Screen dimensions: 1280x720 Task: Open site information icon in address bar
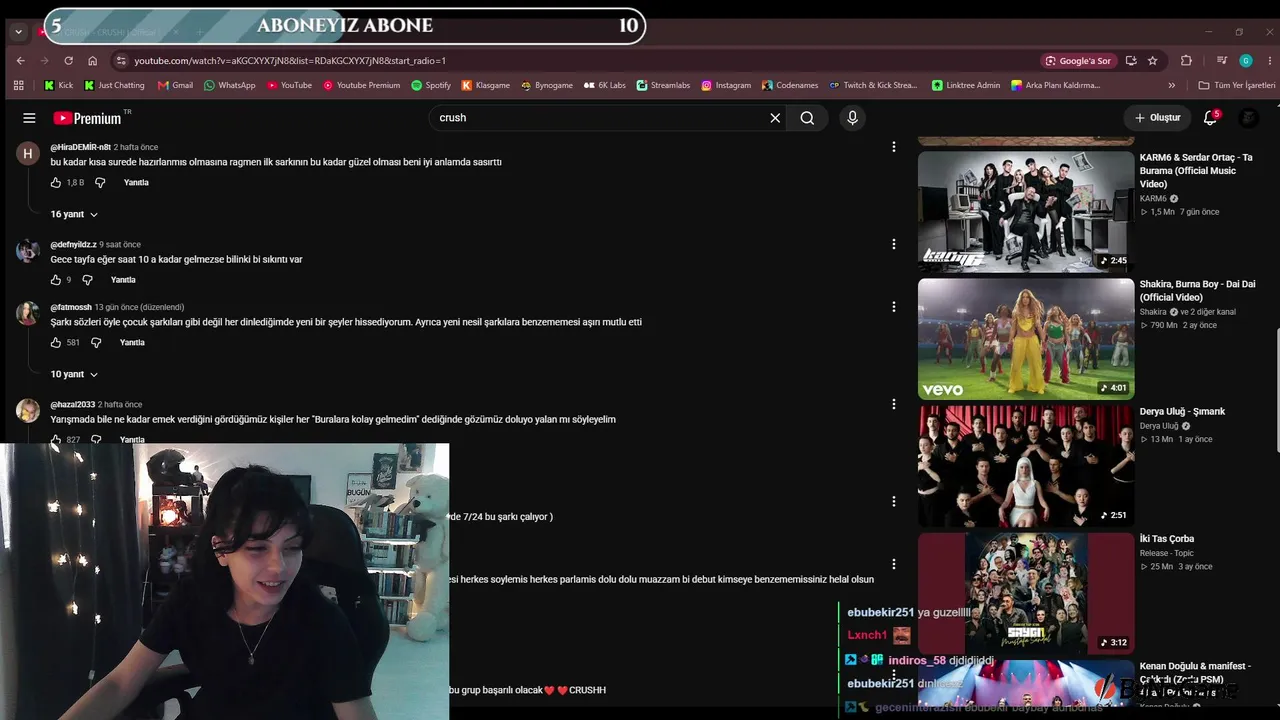pyautogui.click(x=120, y=60)
